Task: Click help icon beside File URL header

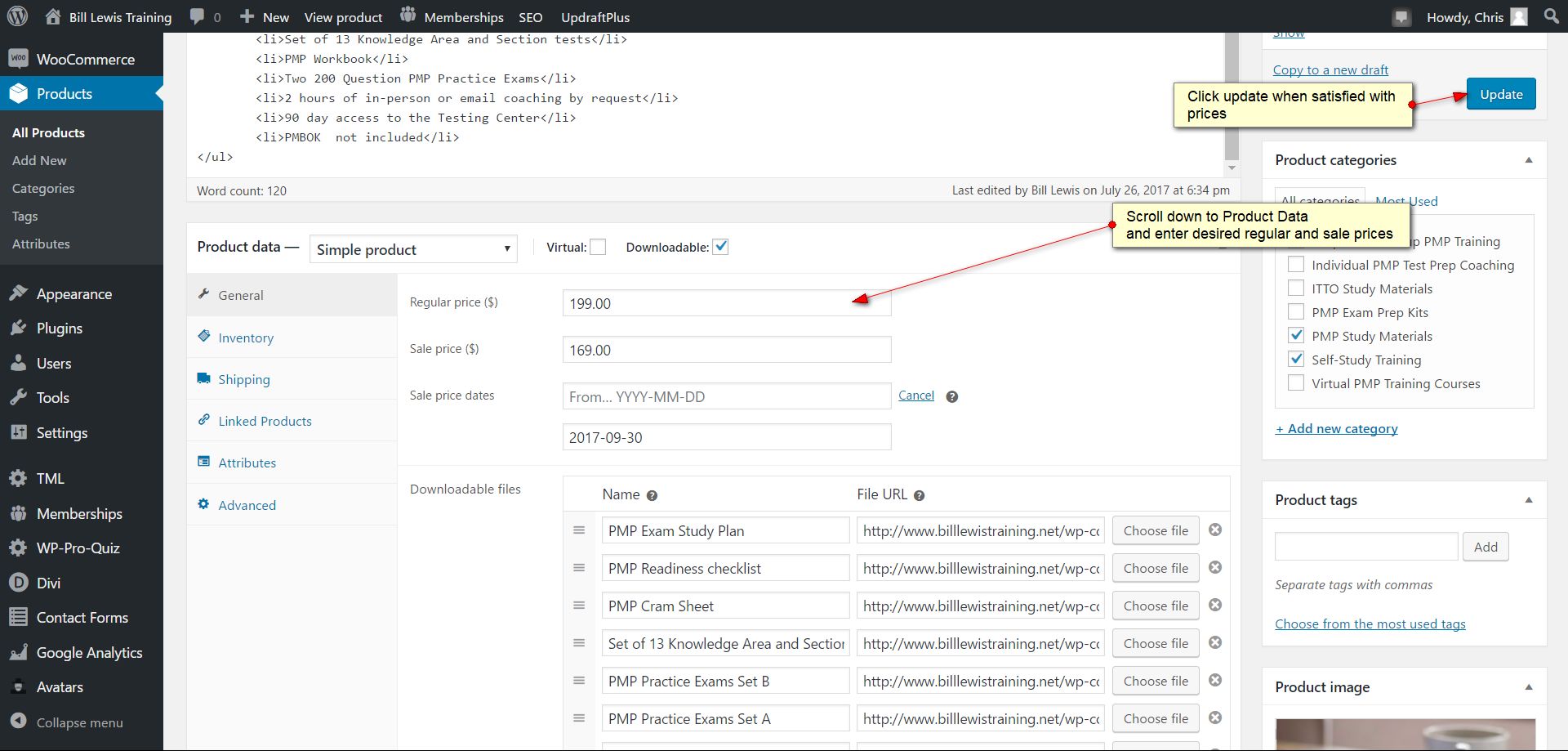Action: (x=919, y=496)
